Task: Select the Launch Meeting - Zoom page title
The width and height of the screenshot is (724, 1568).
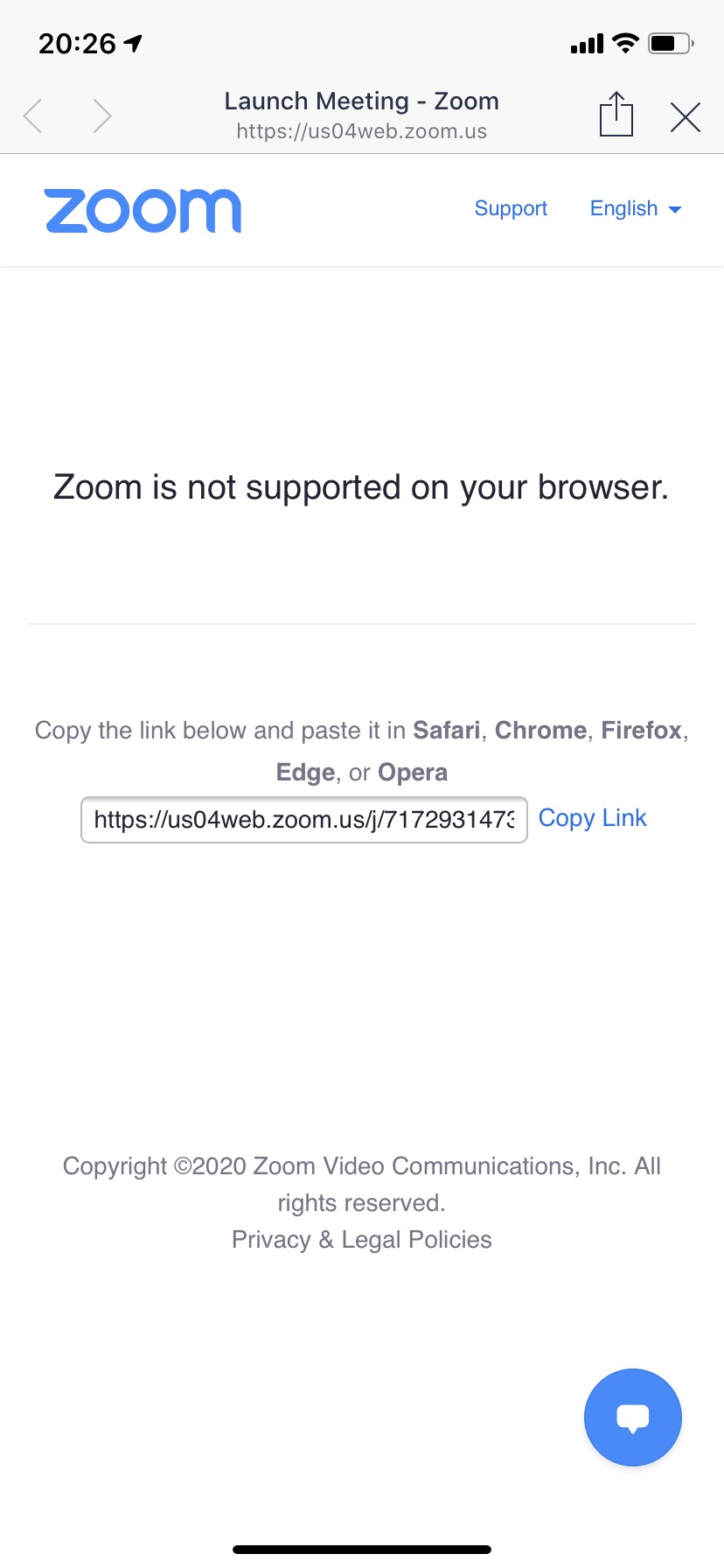Action: 361,101
